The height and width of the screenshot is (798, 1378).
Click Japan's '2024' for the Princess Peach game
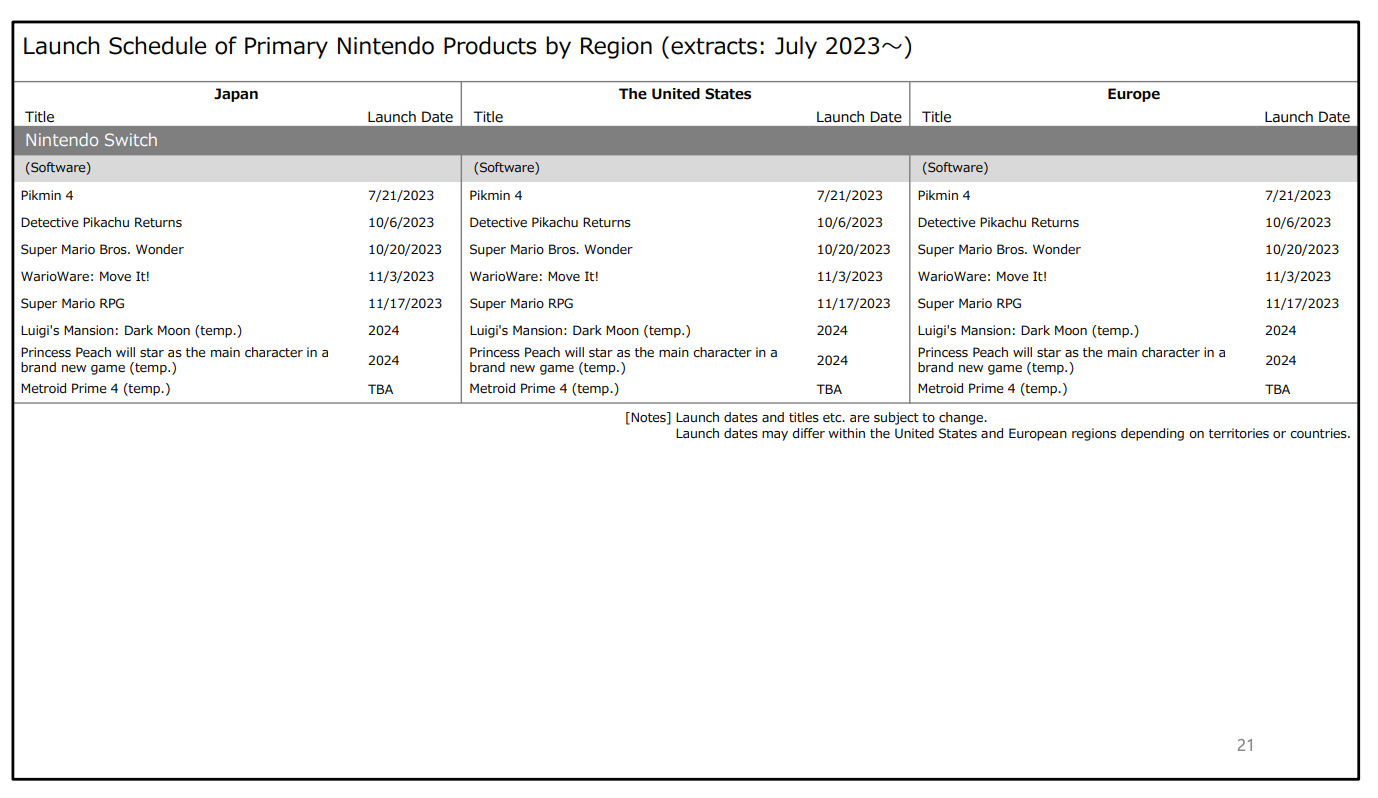click(383, 361)
